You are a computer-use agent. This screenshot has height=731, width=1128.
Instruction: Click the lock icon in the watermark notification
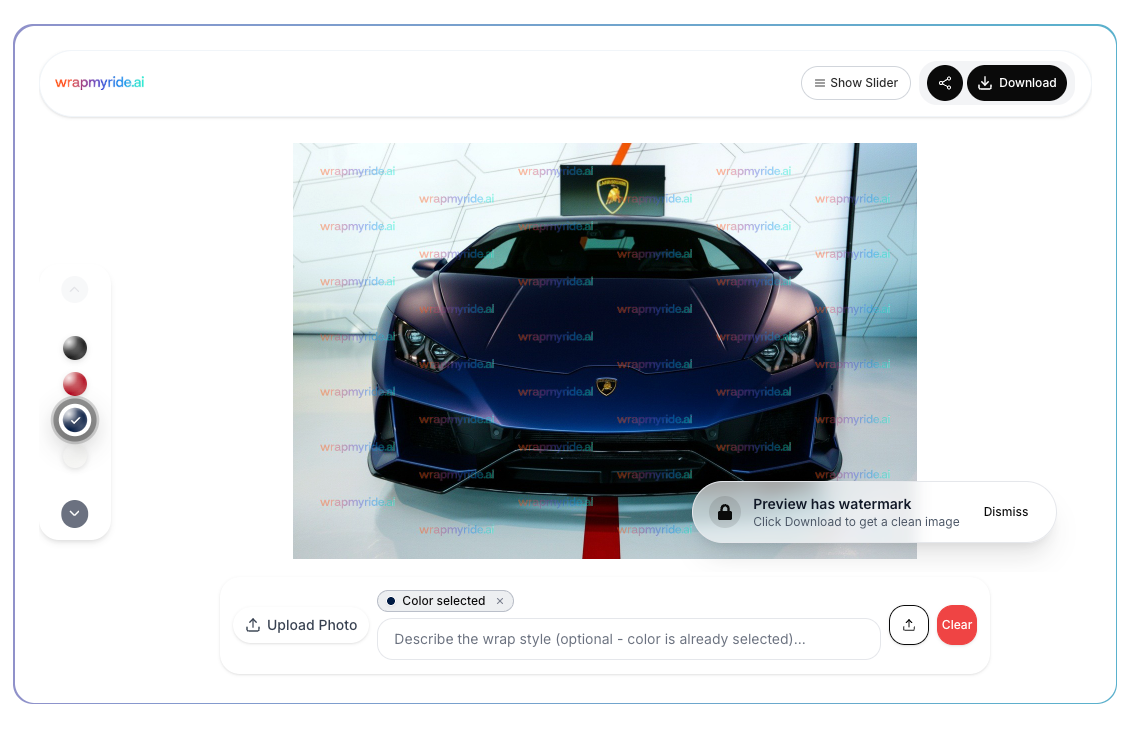click(x=724, y=512)
